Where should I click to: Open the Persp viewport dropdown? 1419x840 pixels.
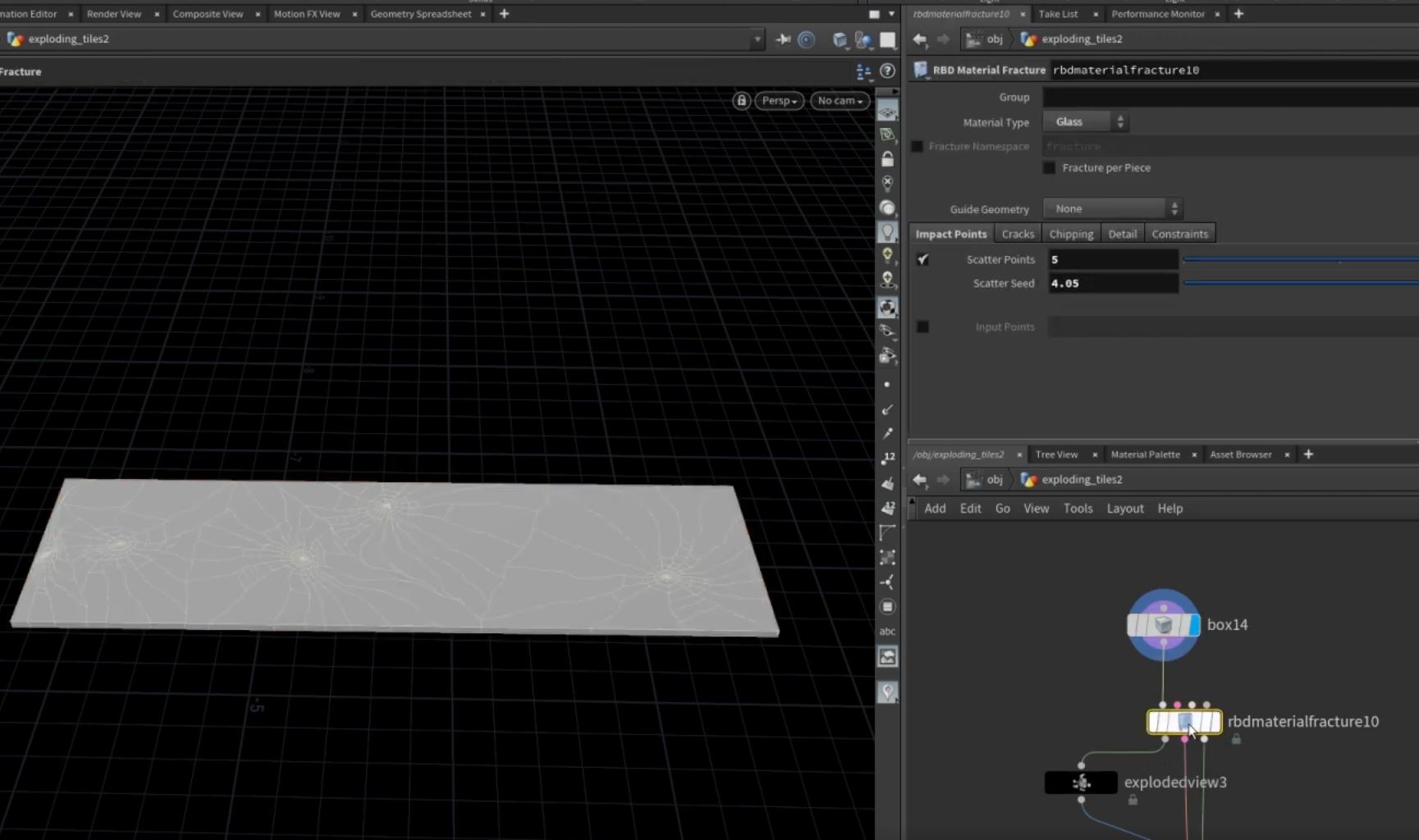click(779, 100)
